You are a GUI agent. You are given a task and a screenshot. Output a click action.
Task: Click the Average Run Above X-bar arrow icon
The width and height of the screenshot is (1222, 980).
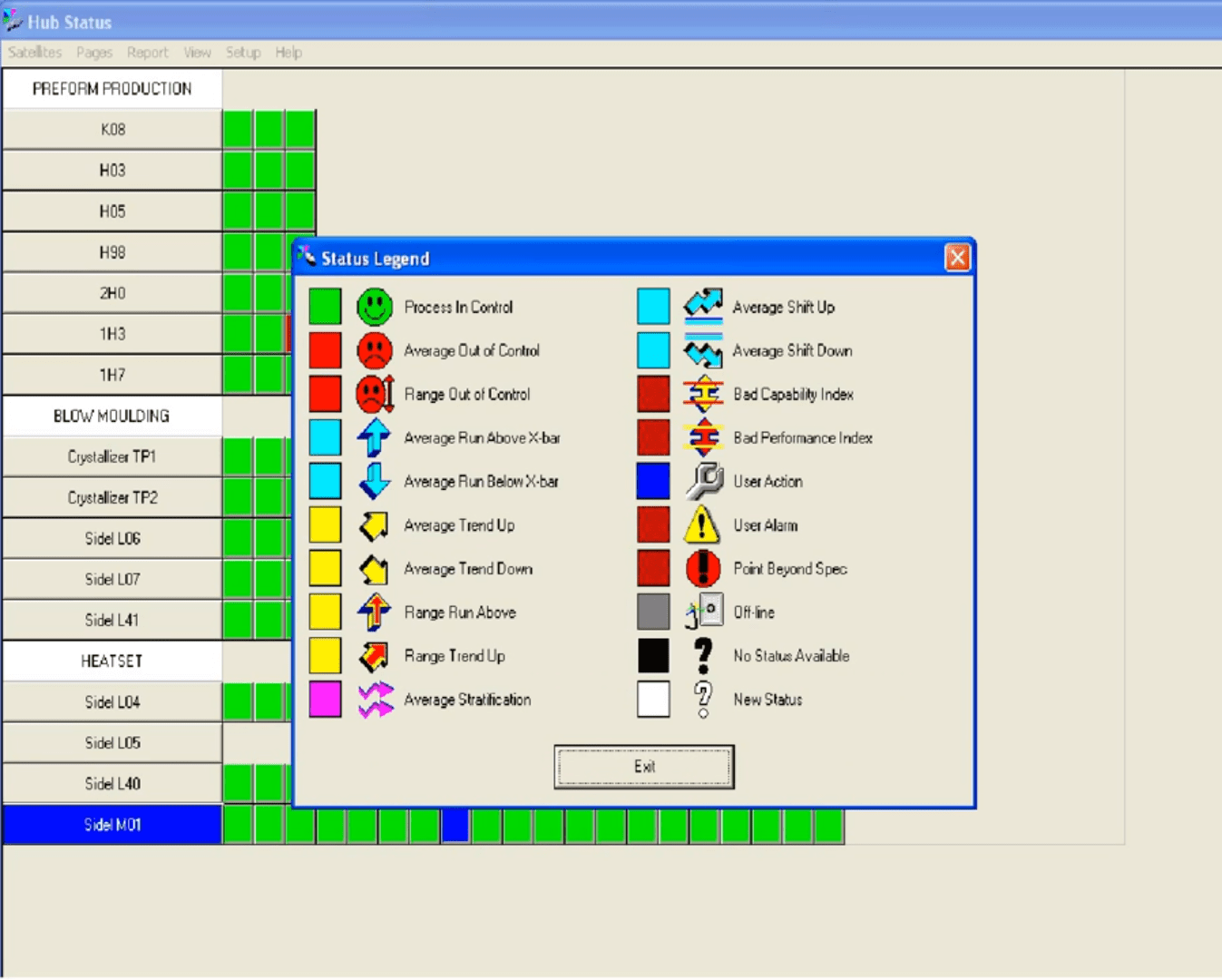click(373, 437)
